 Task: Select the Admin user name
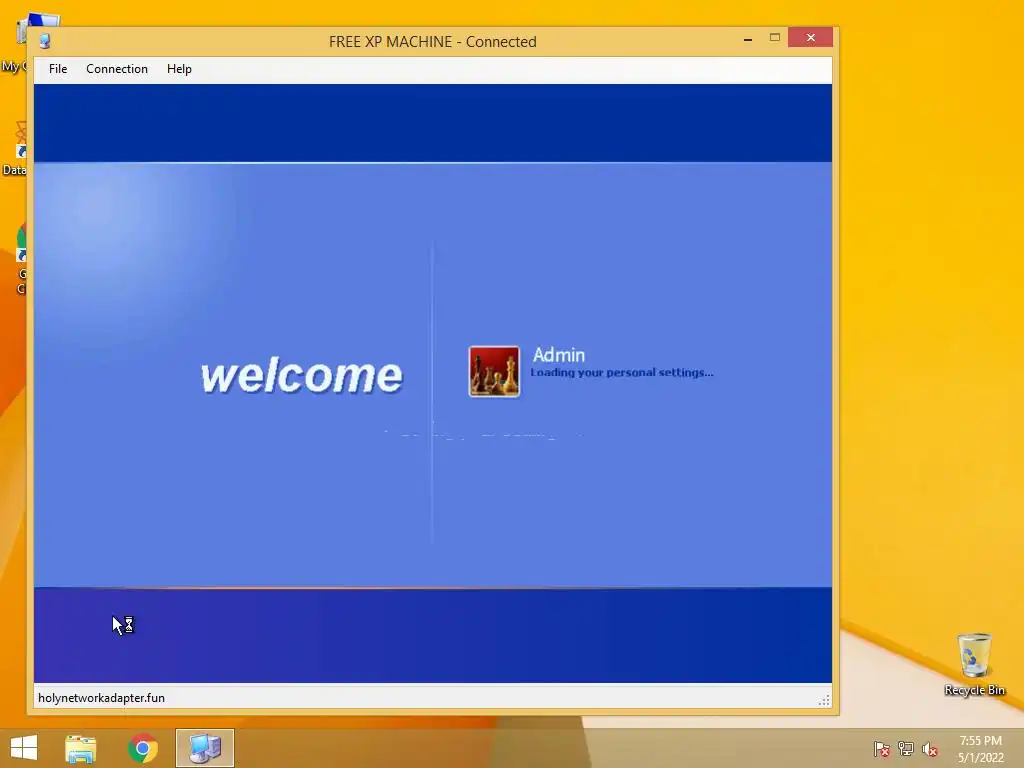(558, 355)
